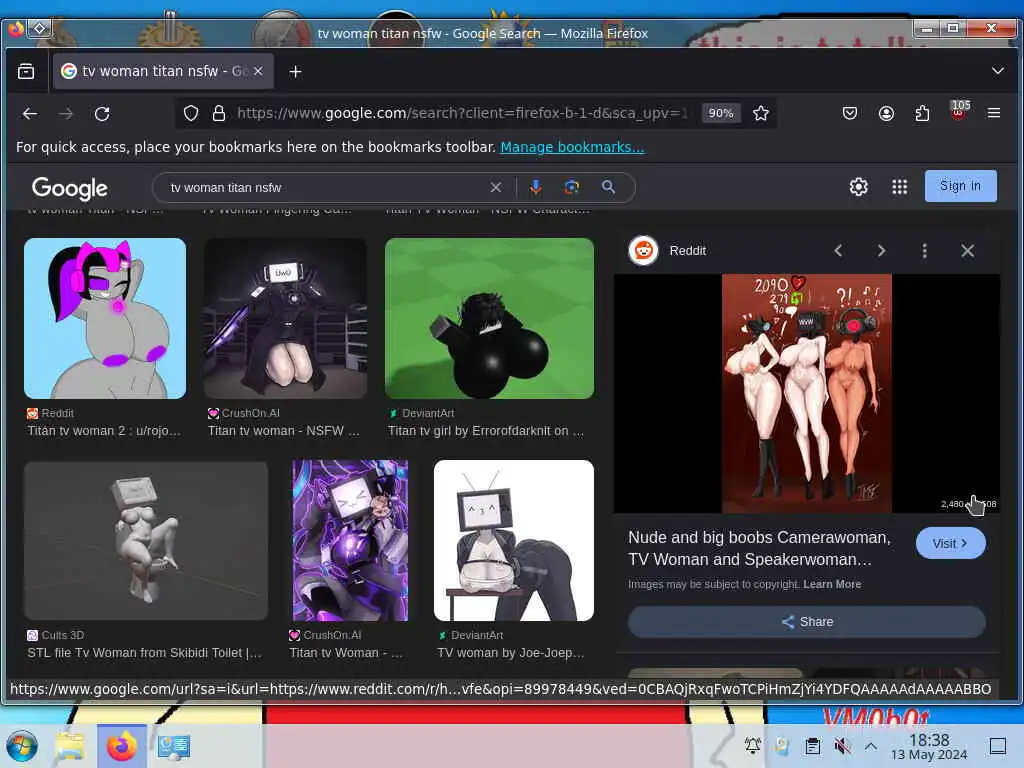Open the Firefox hamburger application menu
Screen dimensions: 1024x768
tap(994, 113)
